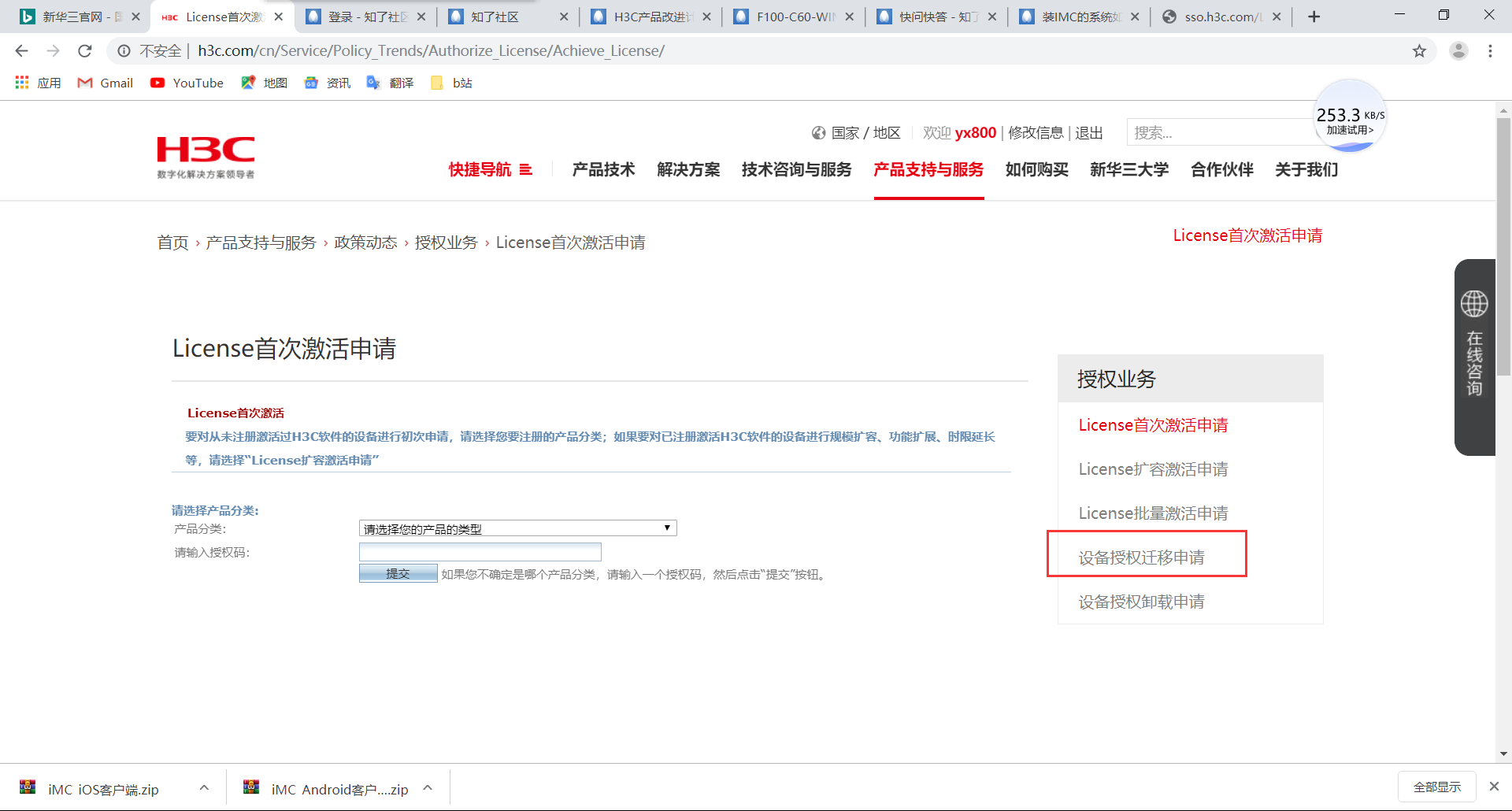Click the 全部显示 show all button

click(x=1436, y=787)
